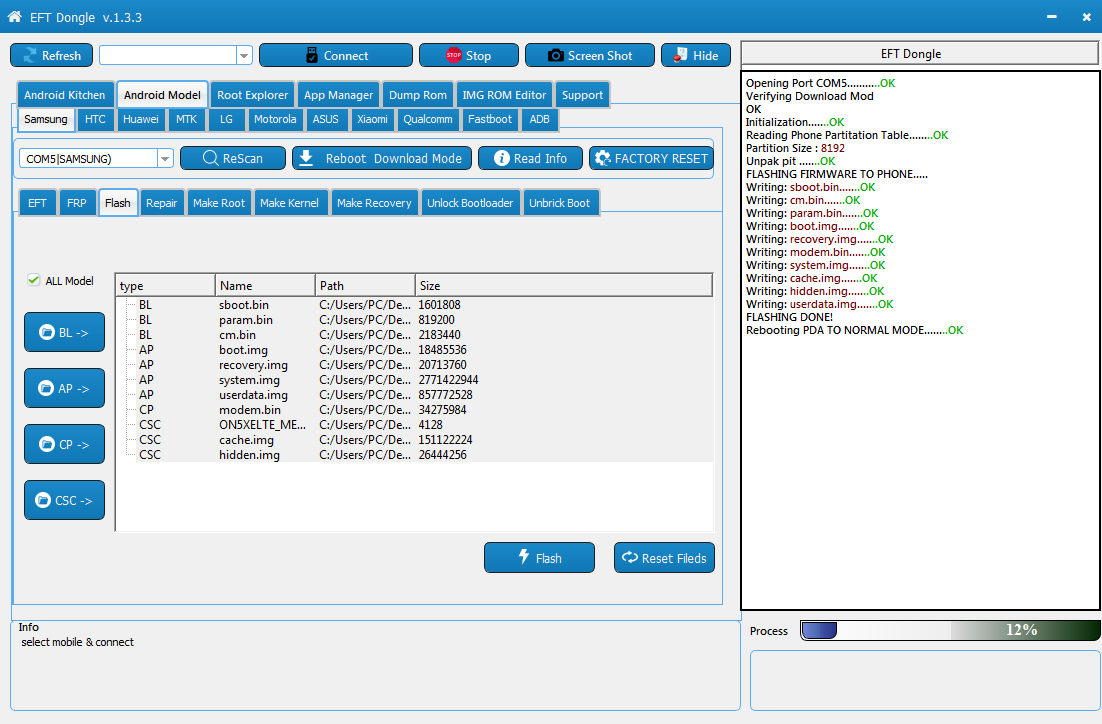The image size is (1102, 724).
Task: Open the Root Explorer tab
Action: (252, 95)
